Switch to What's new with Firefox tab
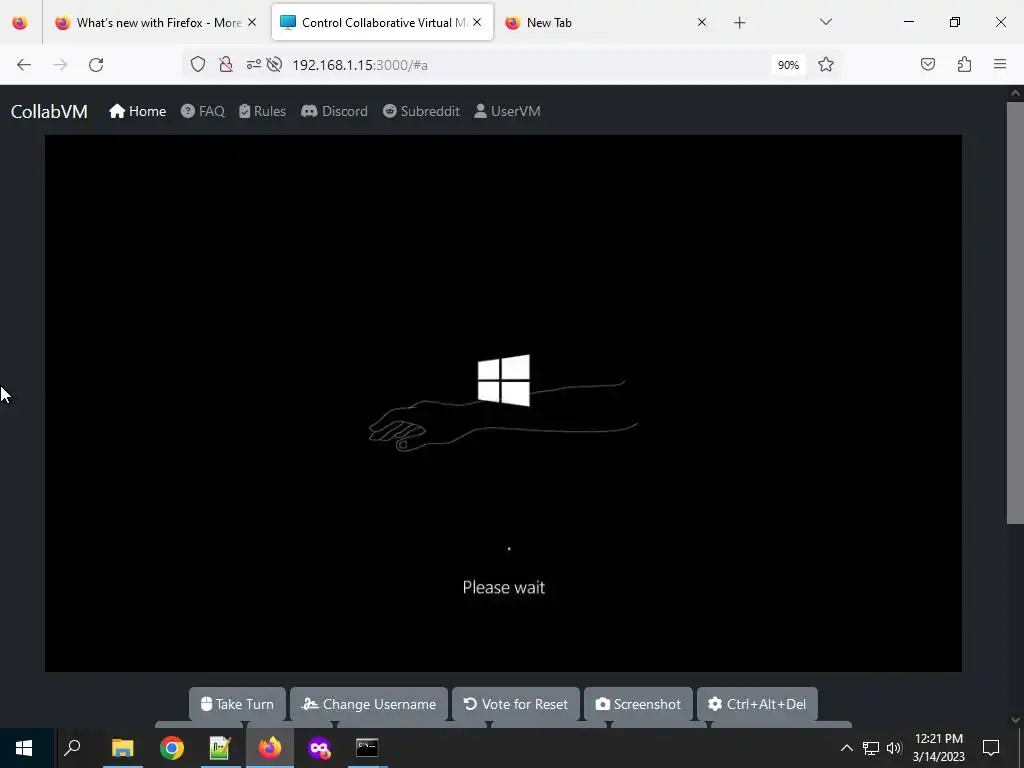Image resolution: width=1024 pixels, height=768 pixels. coord(156,22)
